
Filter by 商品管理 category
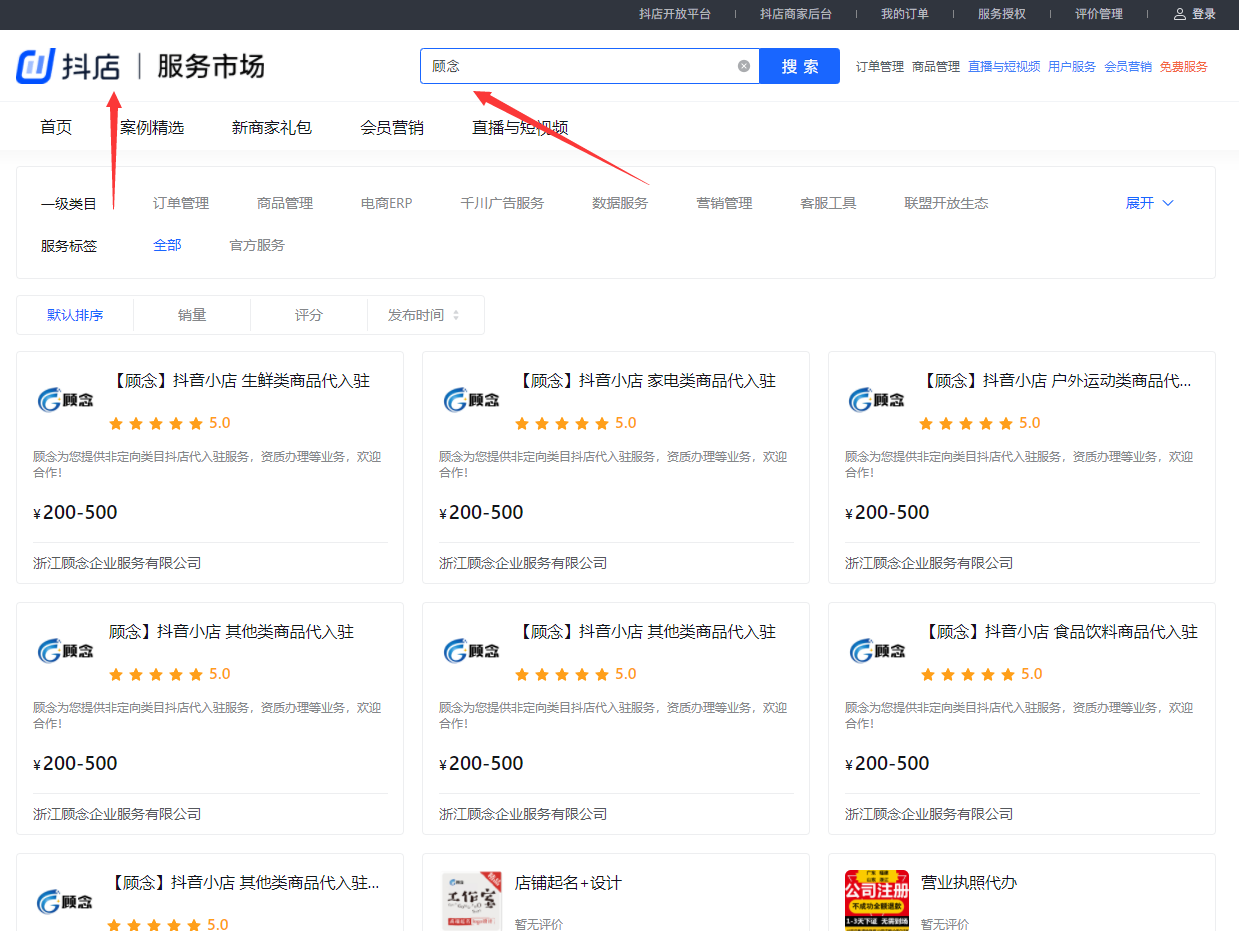[x=285, y=203]
